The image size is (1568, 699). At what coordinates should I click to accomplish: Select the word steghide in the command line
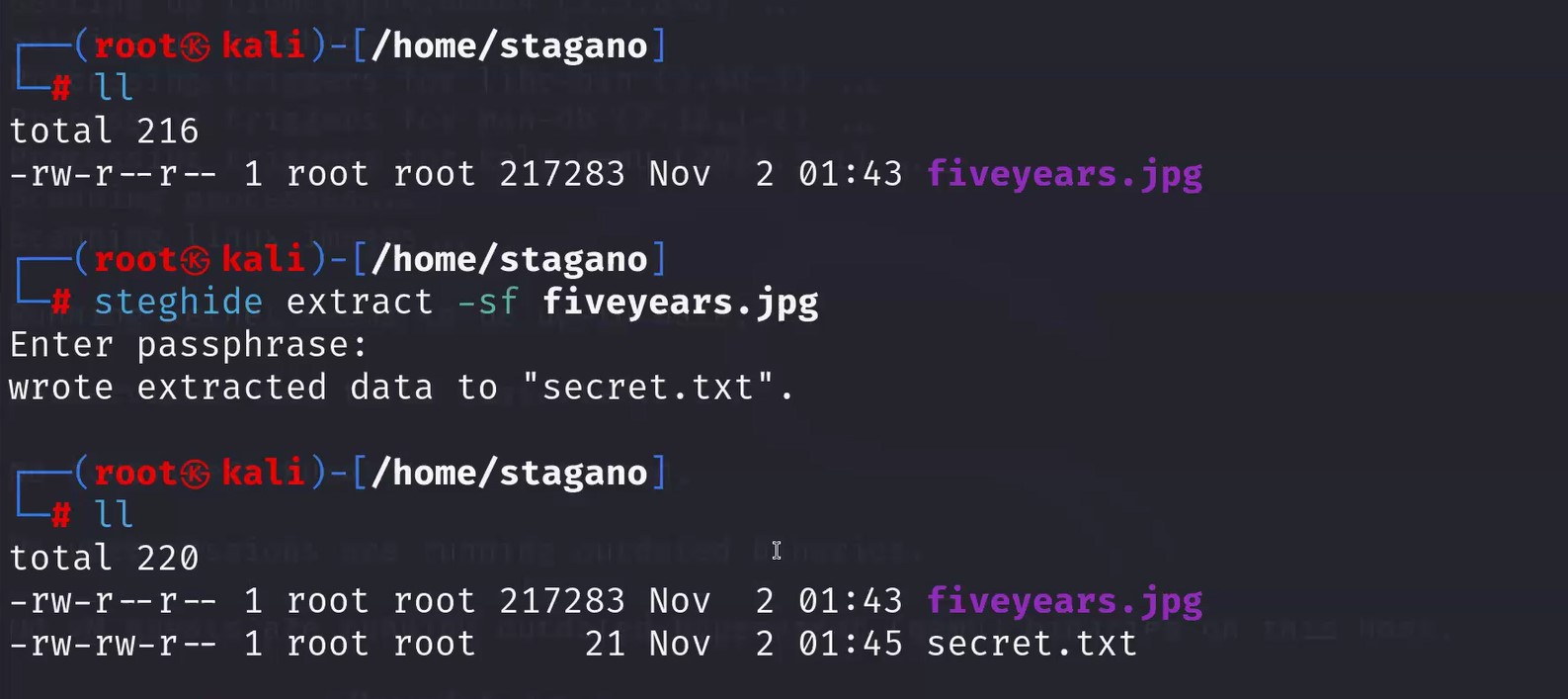point(179,303)
